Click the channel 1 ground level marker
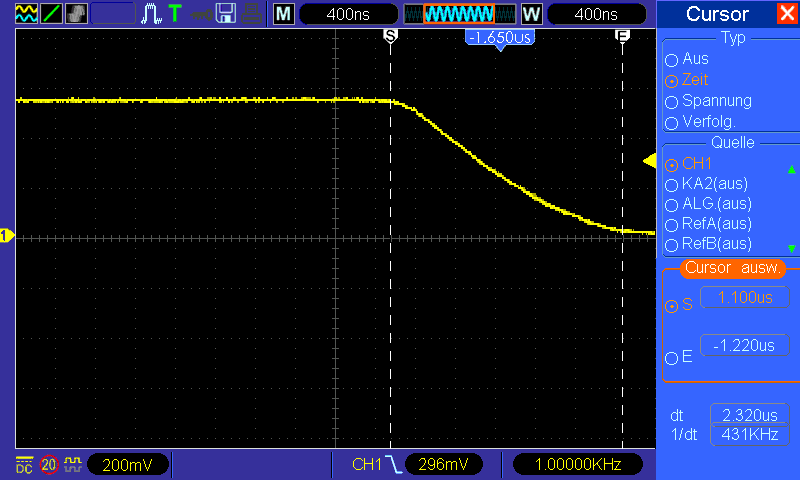Screen dimensions: 800x480 (7, 236)
